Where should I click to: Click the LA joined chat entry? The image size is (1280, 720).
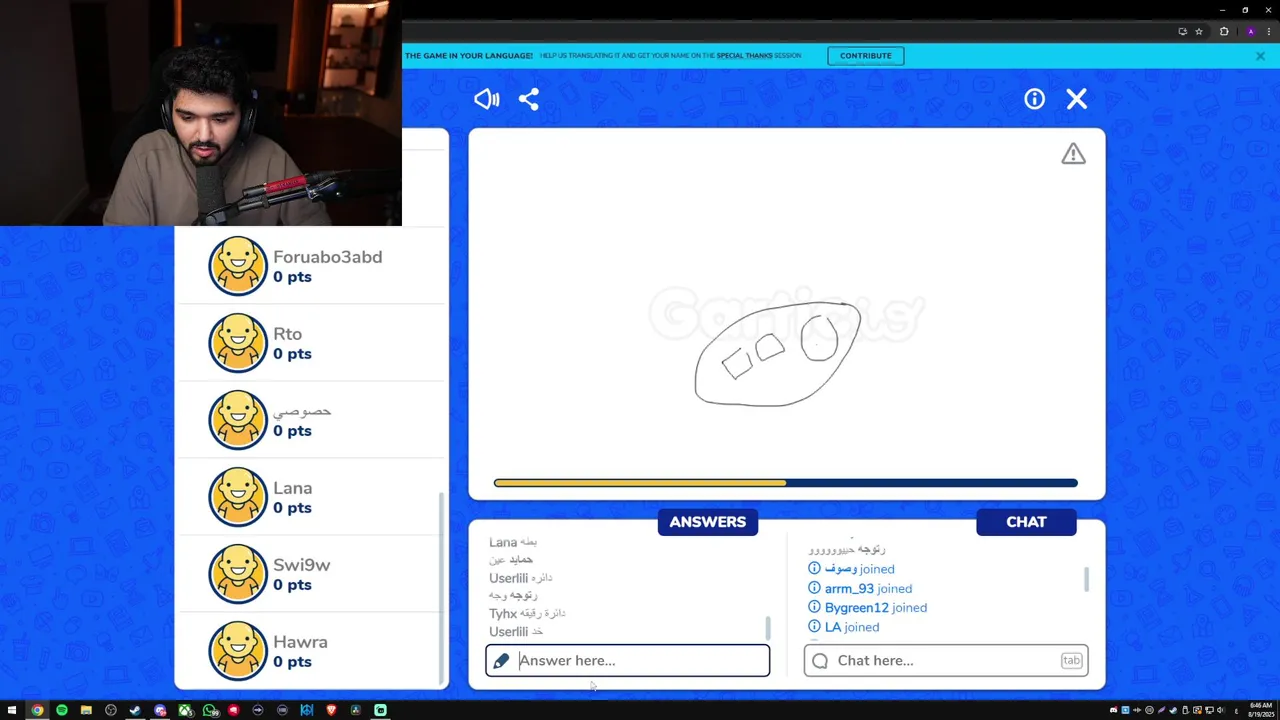coord(844,627)
